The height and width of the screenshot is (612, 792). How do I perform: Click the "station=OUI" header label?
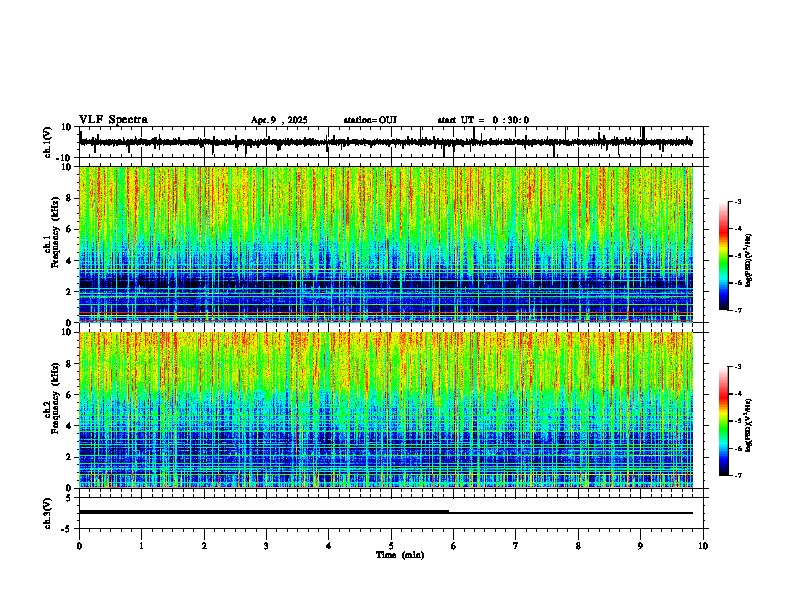[370, 120]
